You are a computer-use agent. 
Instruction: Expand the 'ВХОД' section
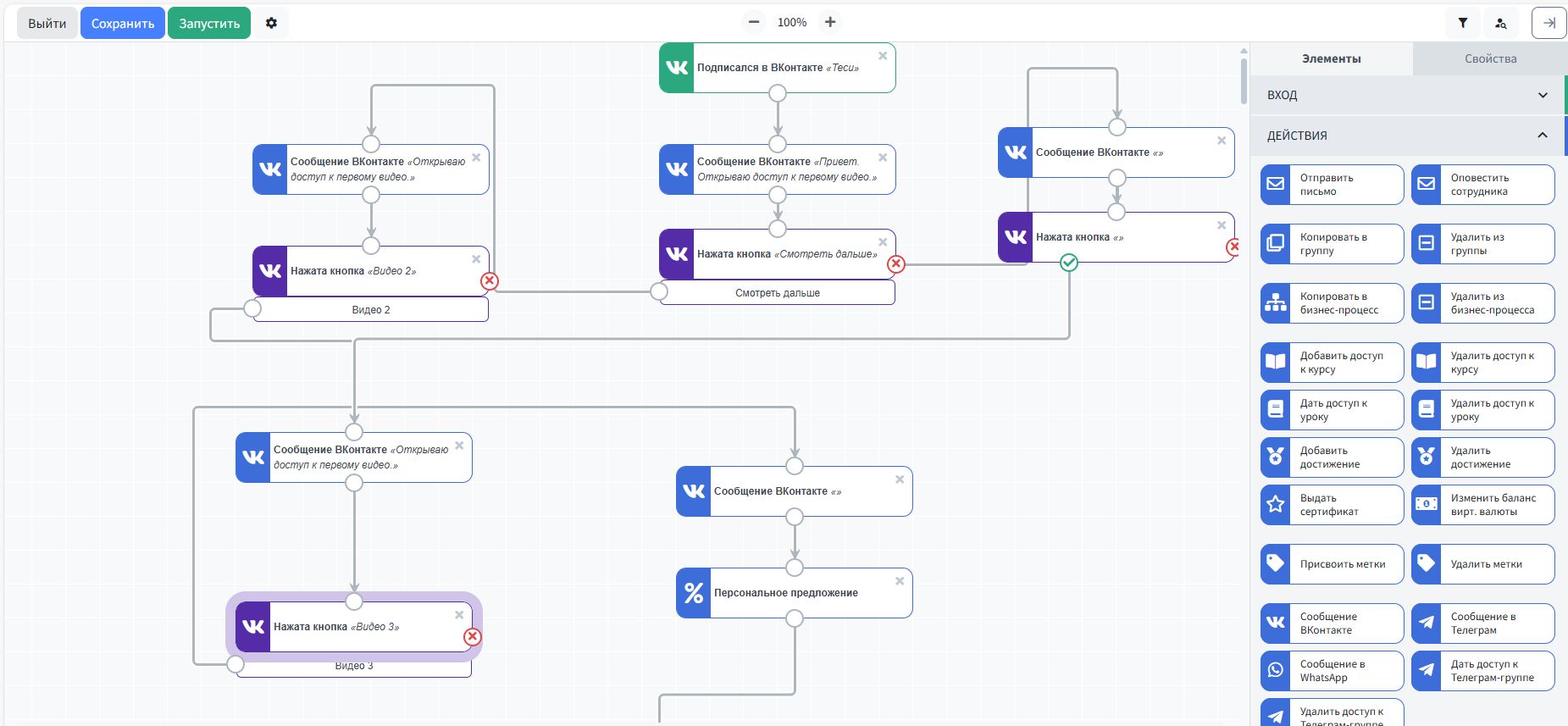pyautogui.click(x=1406, y=95)
